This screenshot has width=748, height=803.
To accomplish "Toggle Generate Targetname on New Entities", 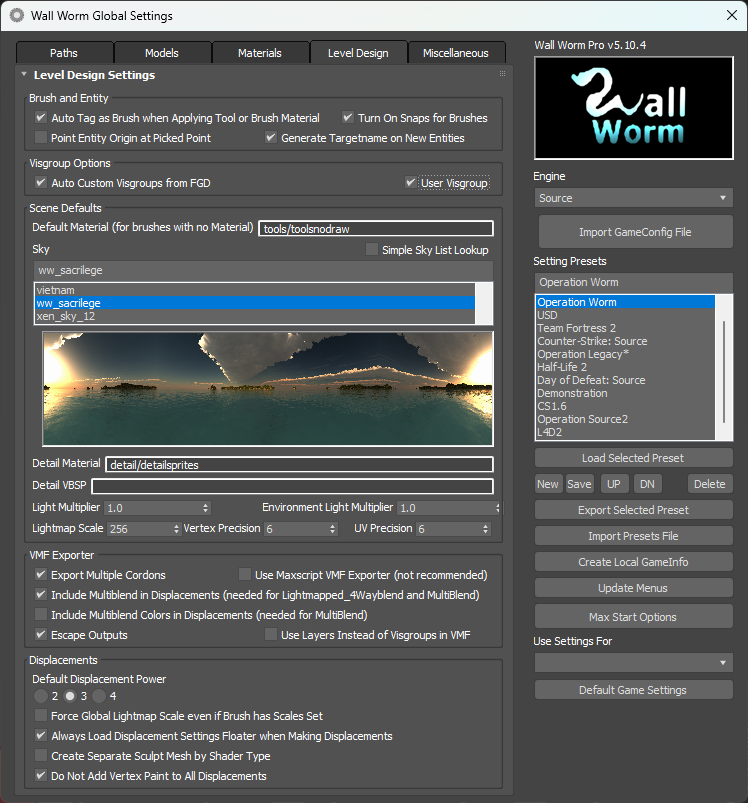I will click(271, 138).
